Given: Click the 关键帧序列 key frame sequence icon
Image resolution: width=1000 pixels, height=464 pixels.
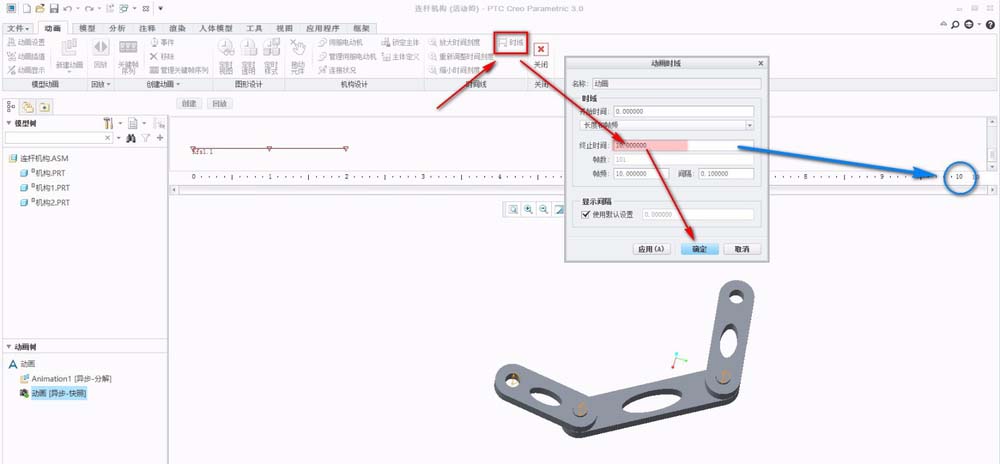Looking at the screenshot, I should pyautogui.click(x=128, y=47).
